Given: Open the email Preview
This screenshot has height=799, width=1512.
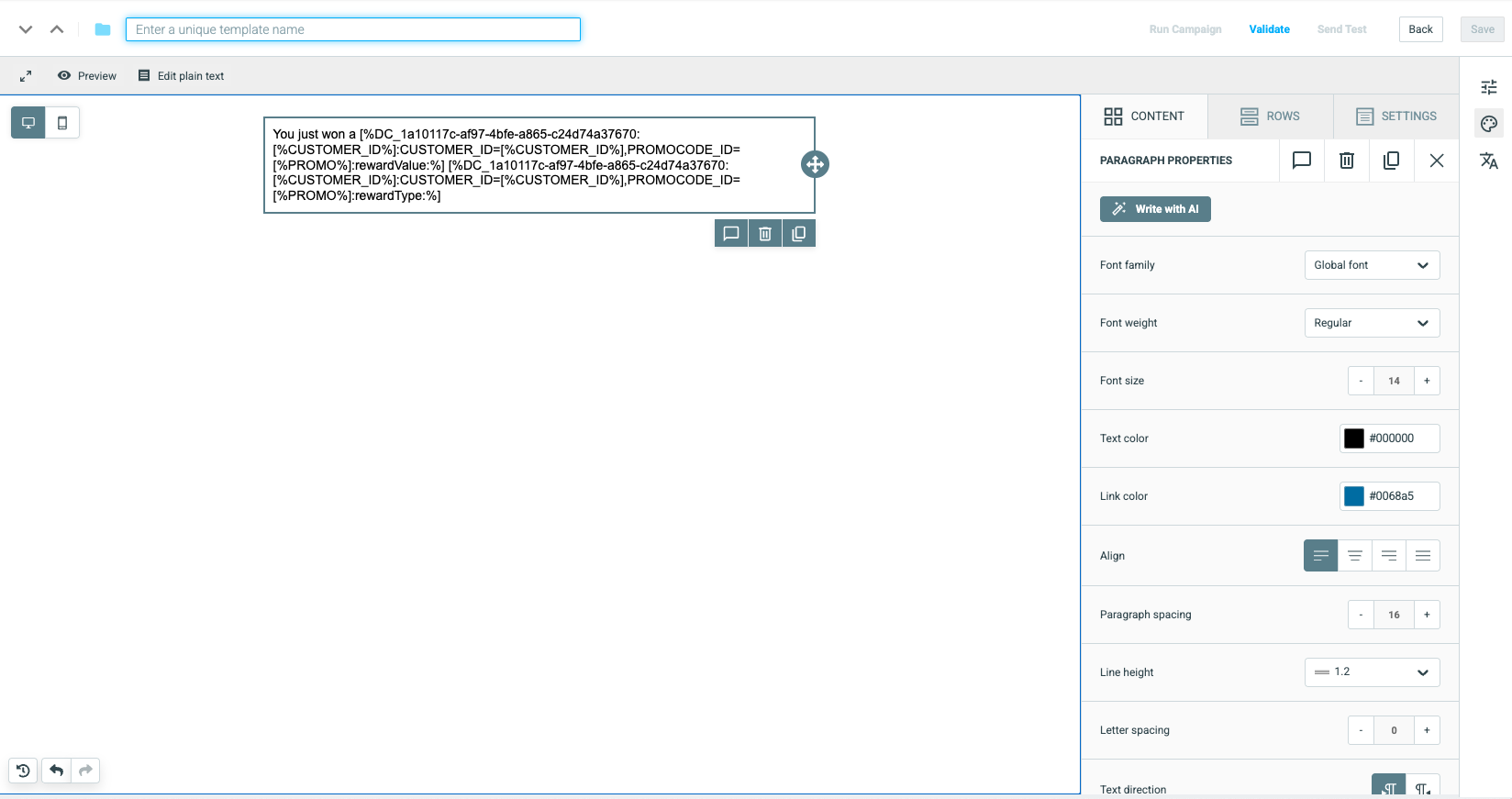Looking at the screenshot, I should [x=87, y=76].
